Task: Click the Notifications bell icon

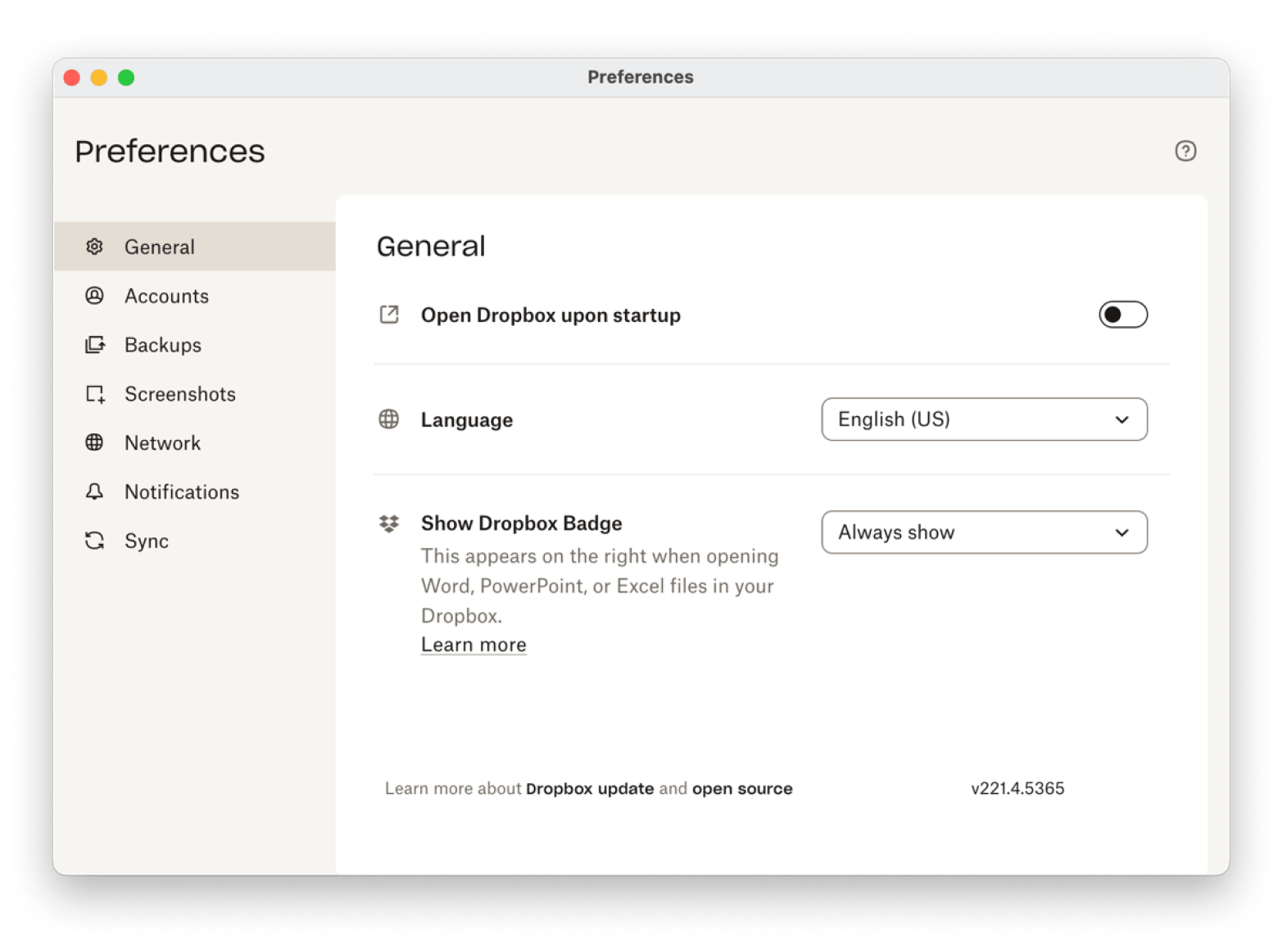Action: click(95, 492)
